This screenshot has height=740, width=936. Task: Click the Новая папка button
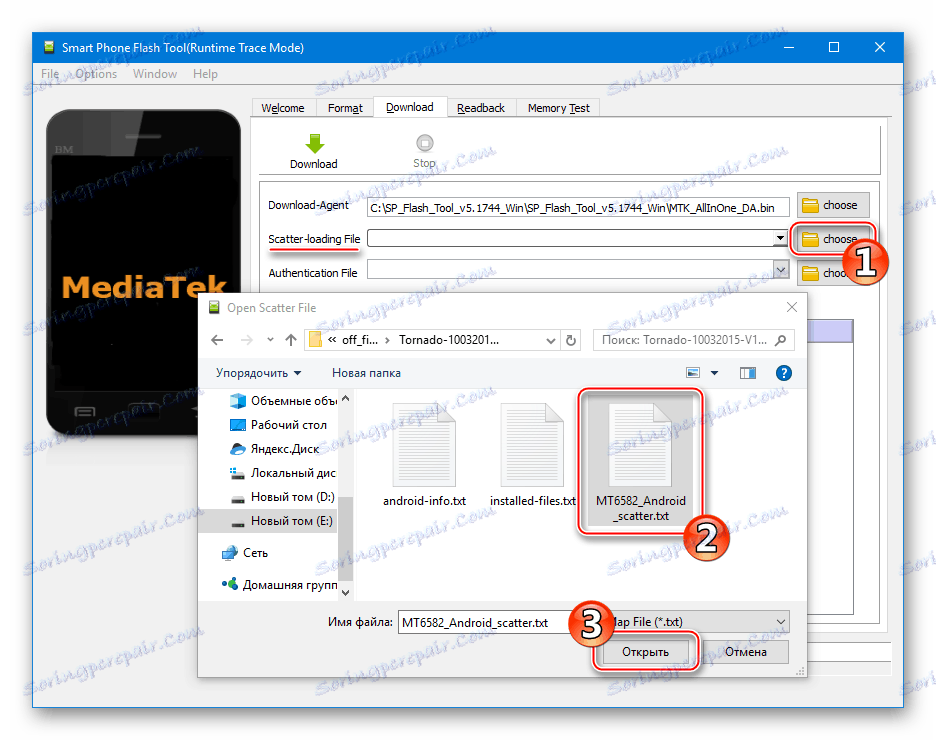coord(366,373)
